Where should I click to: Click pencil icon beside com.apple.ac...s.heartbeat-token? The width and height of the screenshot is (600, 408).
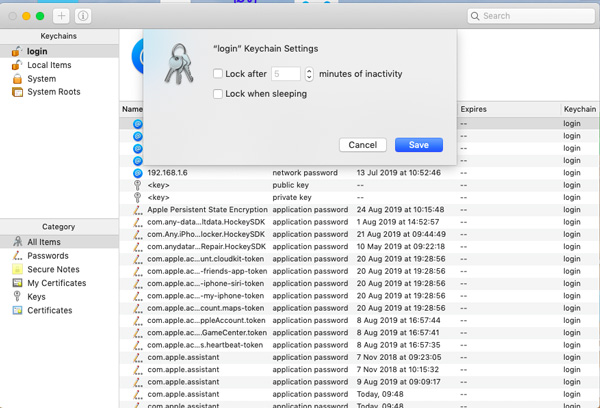click(137, 345)
